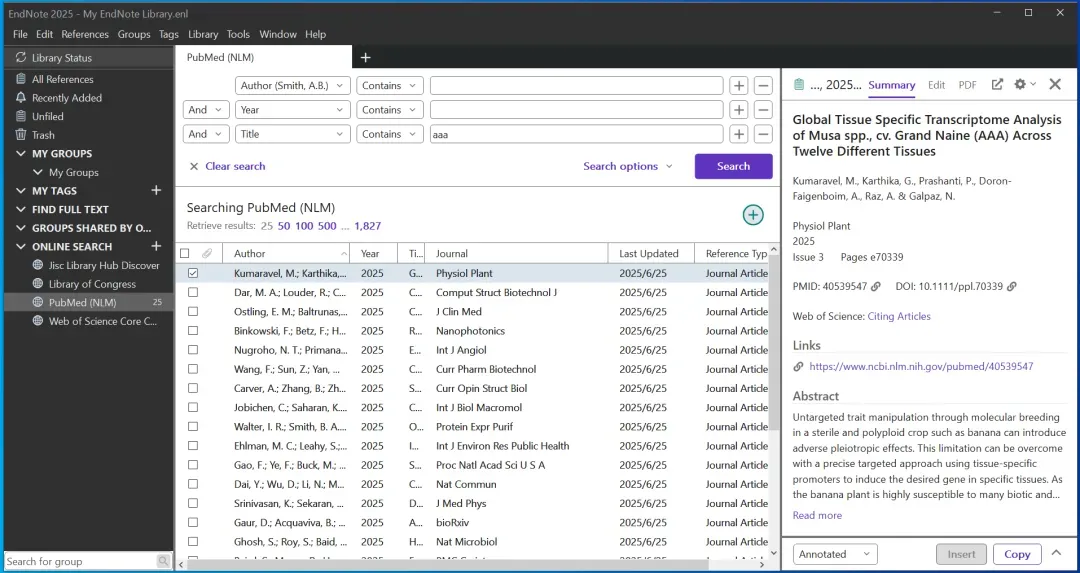Click the green add-to-library plus icon
This screenshot has width=1080, height=573.
(753, 215)
